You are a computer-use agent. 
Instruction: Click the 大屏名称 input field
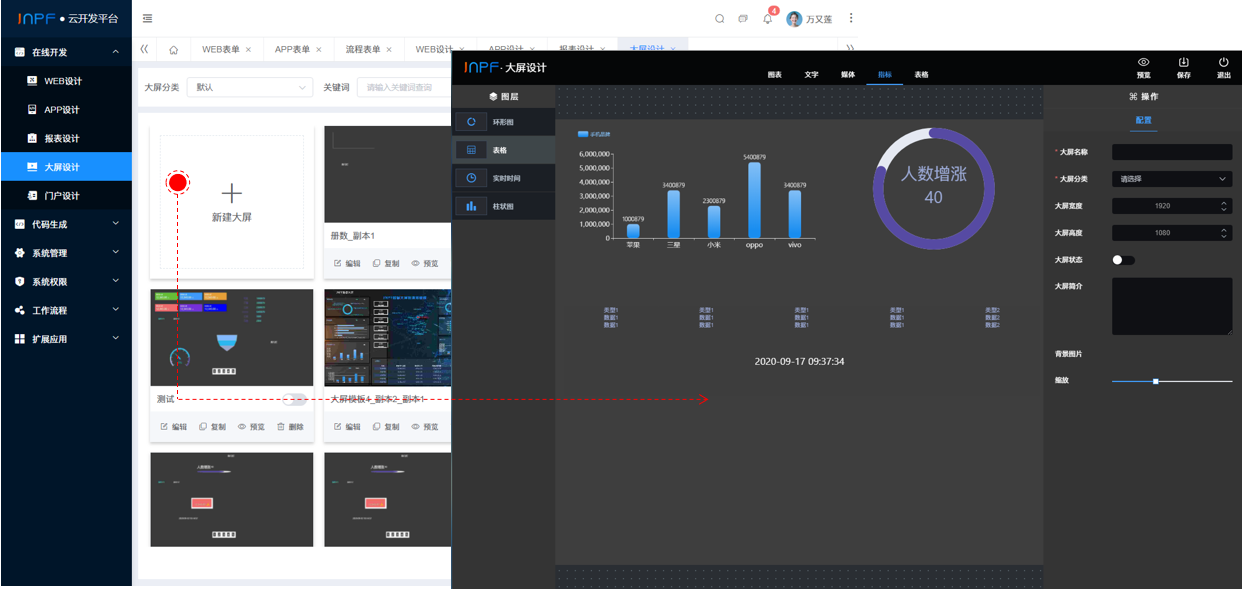click(x=1172, y=152)
